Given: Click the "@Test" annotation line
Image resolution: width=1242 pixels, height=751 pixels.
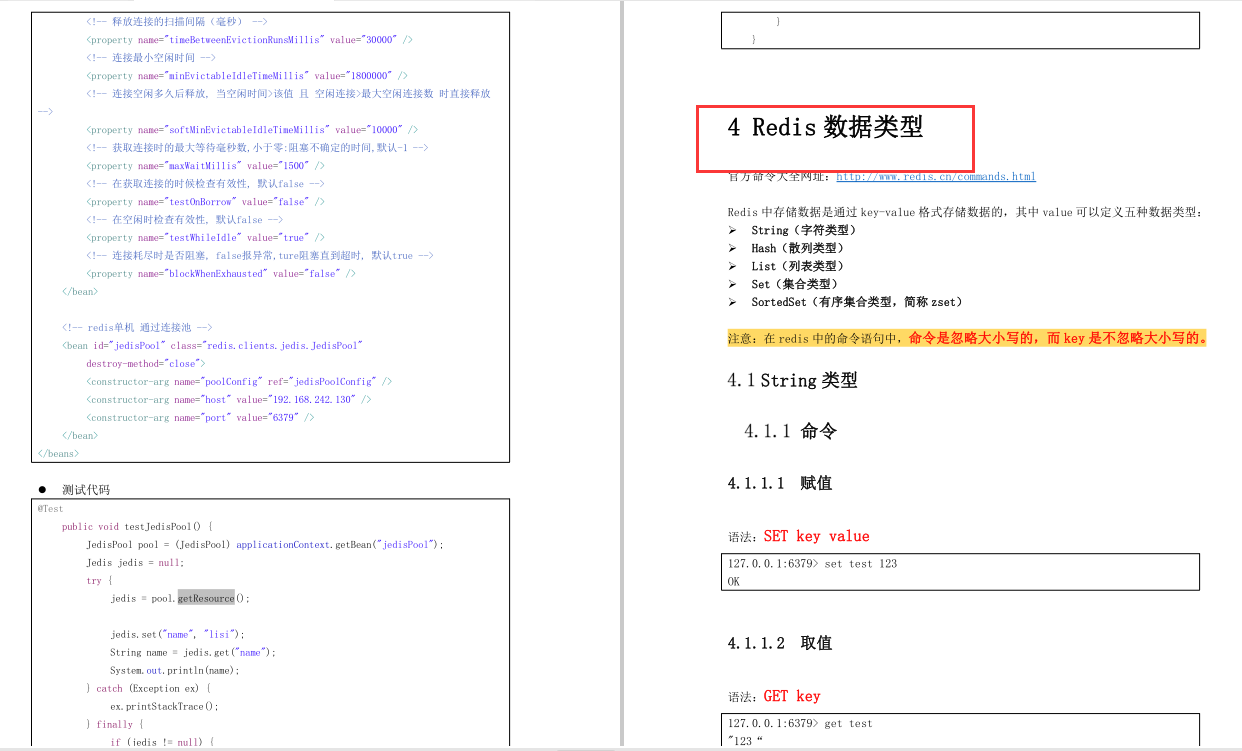Looking at the screenshot, I should click(x=50, y=509).
